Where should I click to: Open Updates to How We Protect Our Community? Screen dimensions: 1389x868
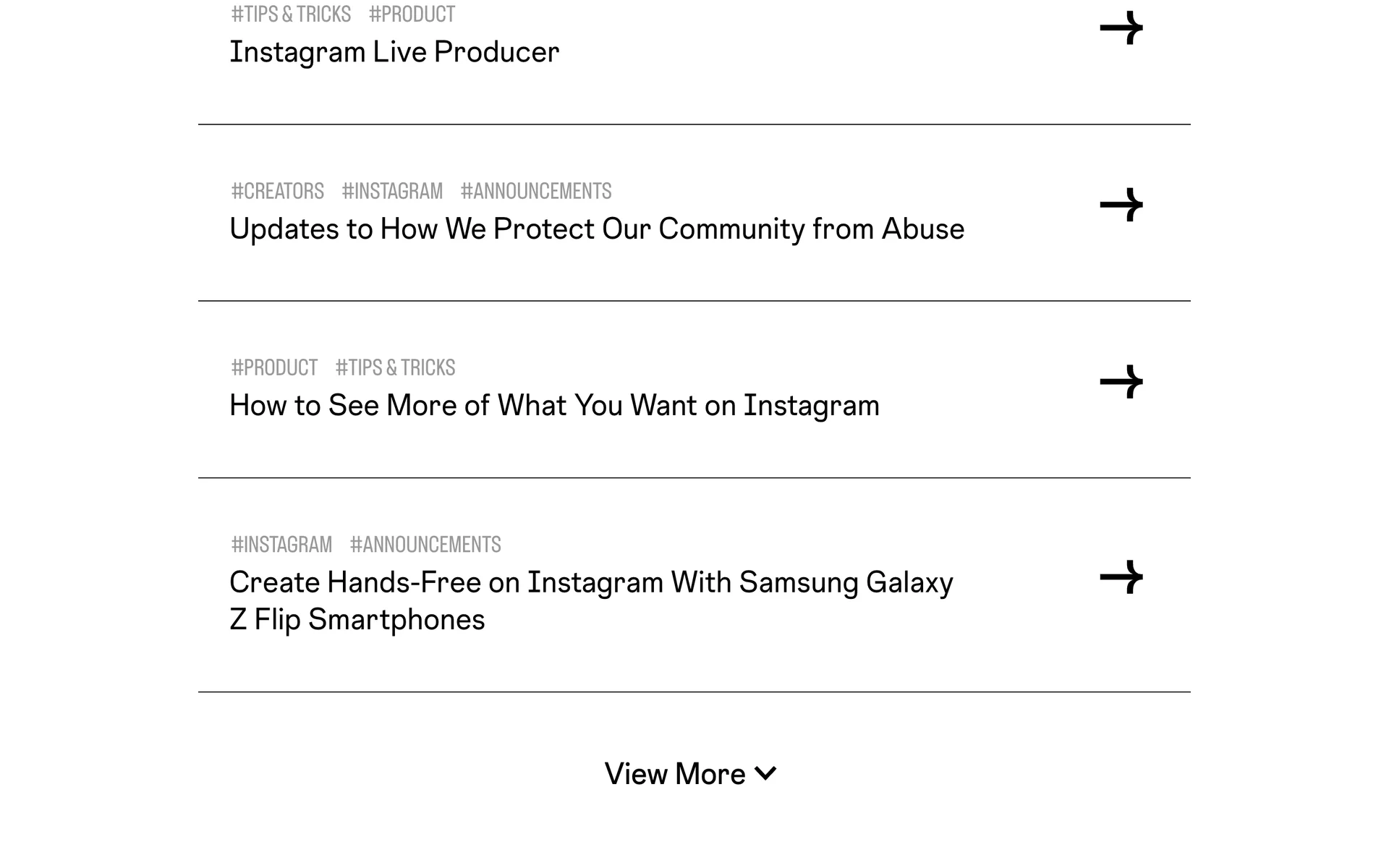click(x=596, y=229)
